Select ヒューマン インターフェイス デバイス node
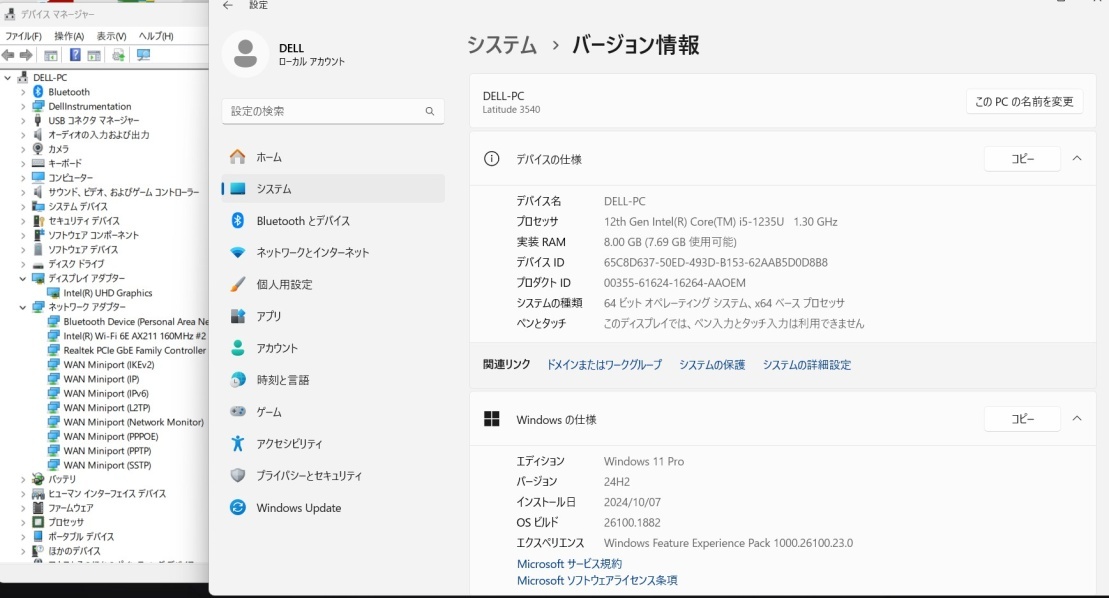Image resolution: width=1109 pixels, height=598 pixels. [x=107, y=493]
